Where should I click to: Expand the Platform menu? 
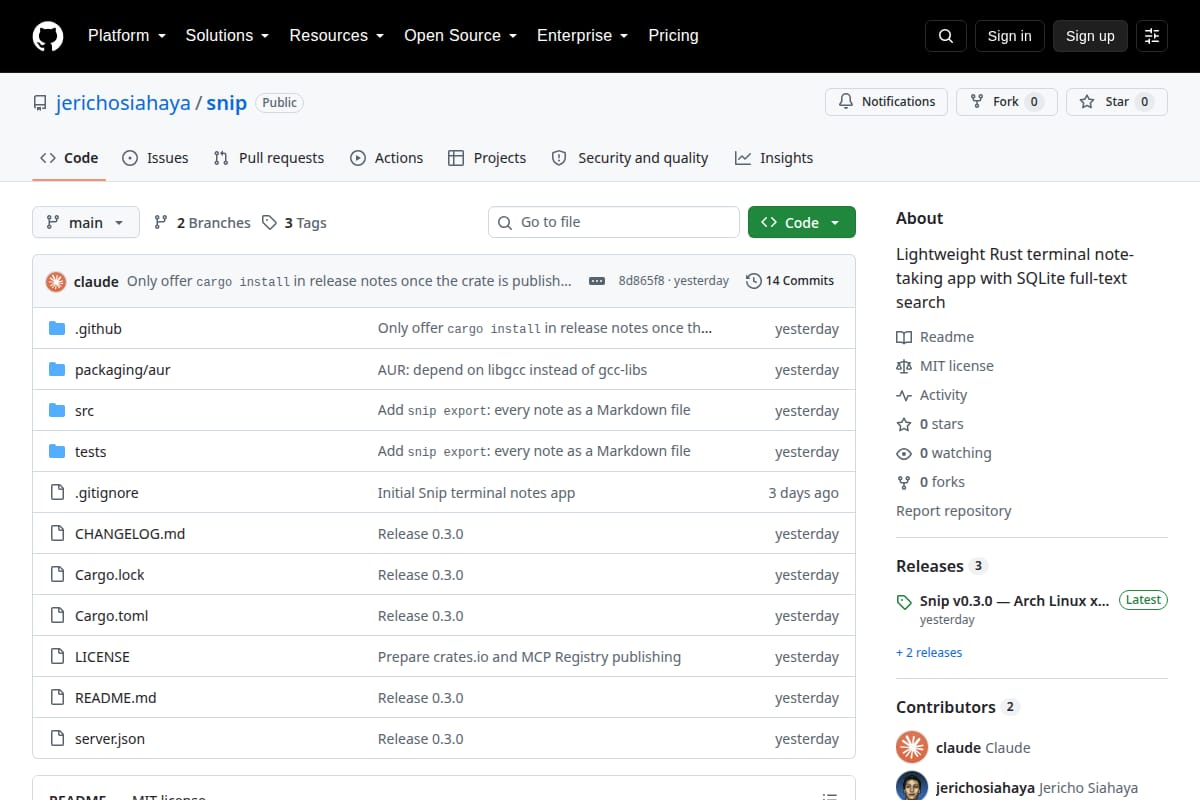(127, 36)
